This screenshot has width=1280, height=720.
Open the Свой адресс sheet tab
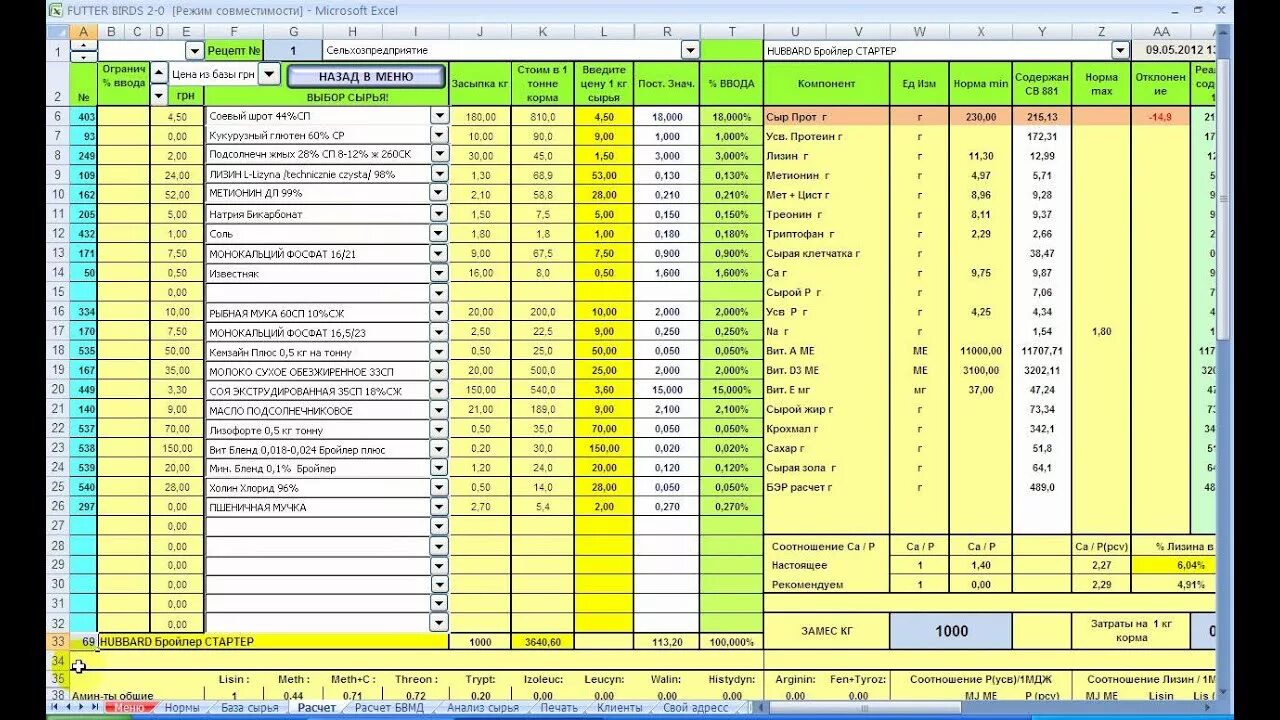pyautogui.click(x=696, y=707)
